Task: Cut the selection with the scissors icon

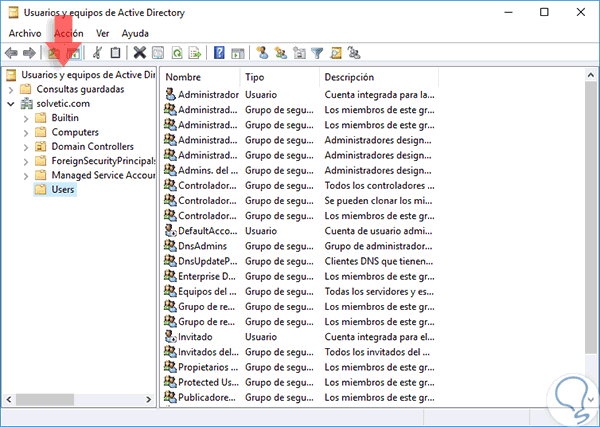Action: pos(98,53)
